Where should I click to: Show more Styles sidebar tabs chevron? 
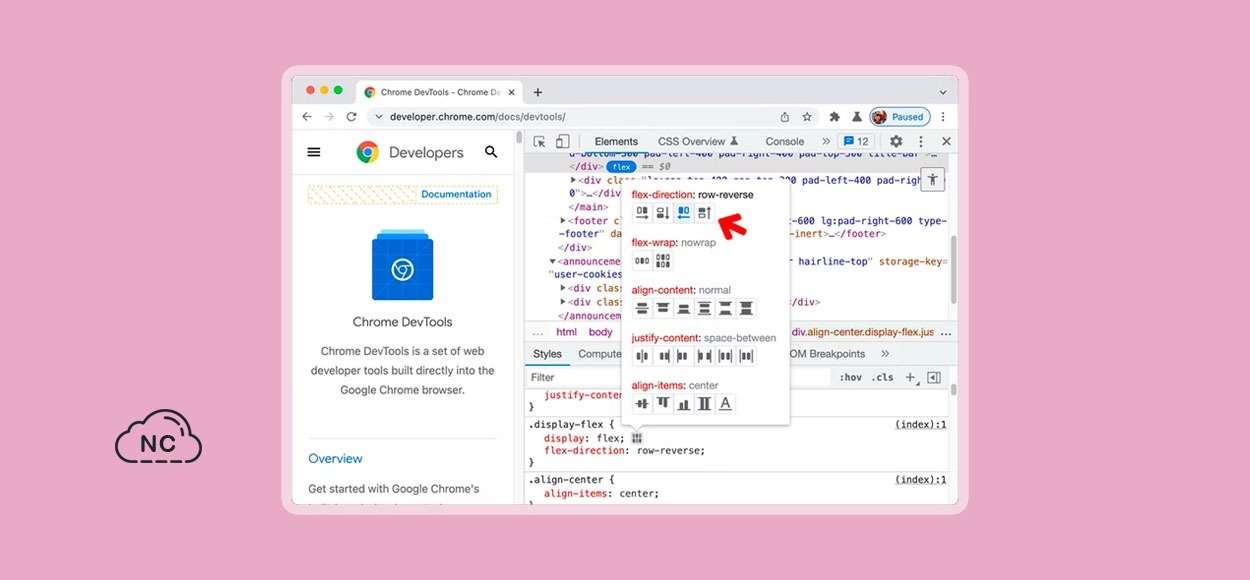click(885, 354)
